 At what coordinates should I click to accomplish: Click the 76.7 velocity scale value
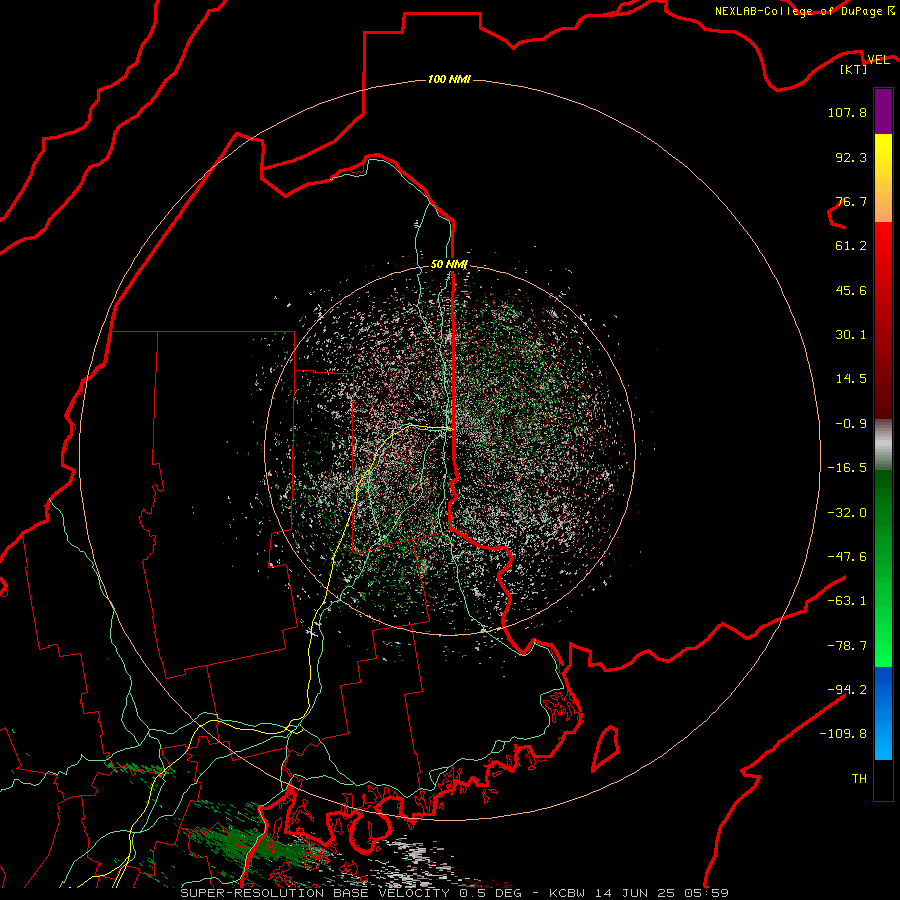(x=851, y=201)
